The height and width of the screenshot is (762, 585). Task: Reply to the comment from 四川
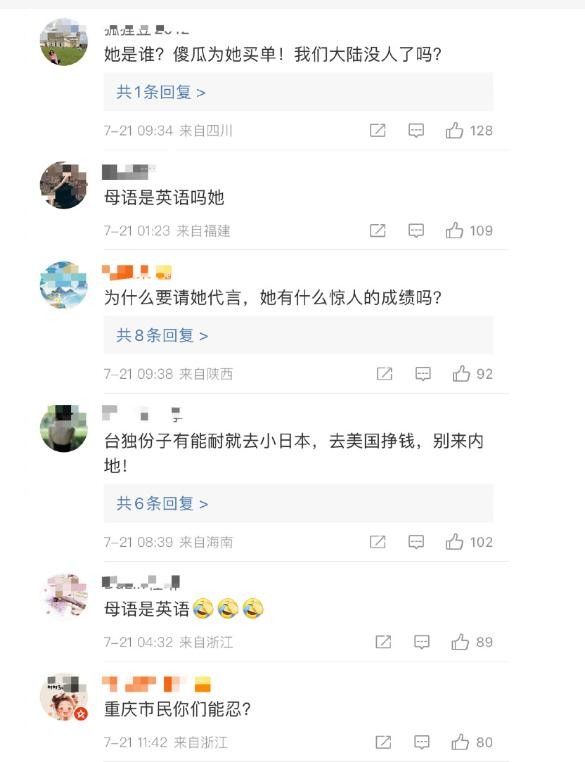(416, 130)
